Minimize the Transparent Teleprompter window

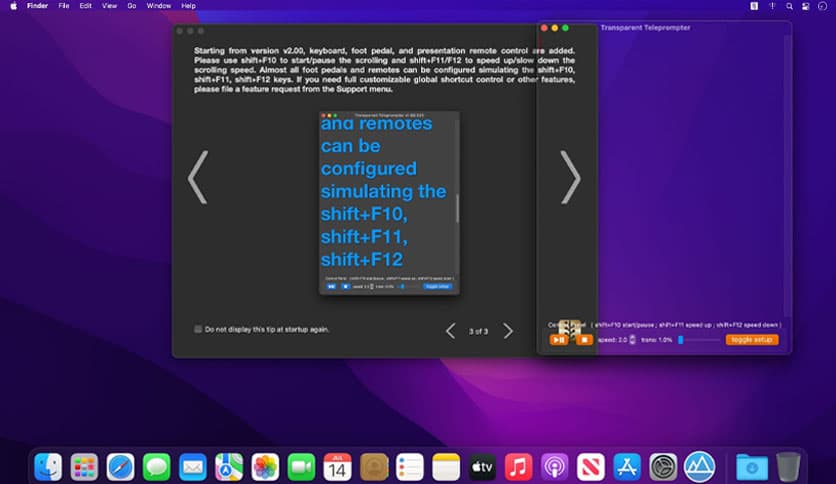[x=555, y=28]
